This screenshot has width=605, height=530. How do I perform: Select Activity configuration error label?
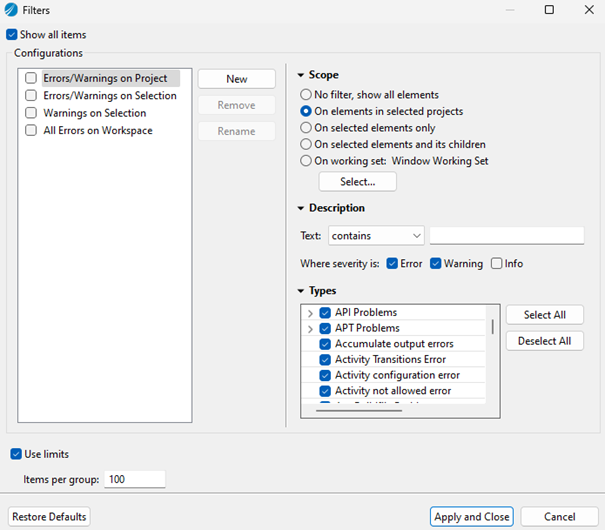[x=397, y=375]
